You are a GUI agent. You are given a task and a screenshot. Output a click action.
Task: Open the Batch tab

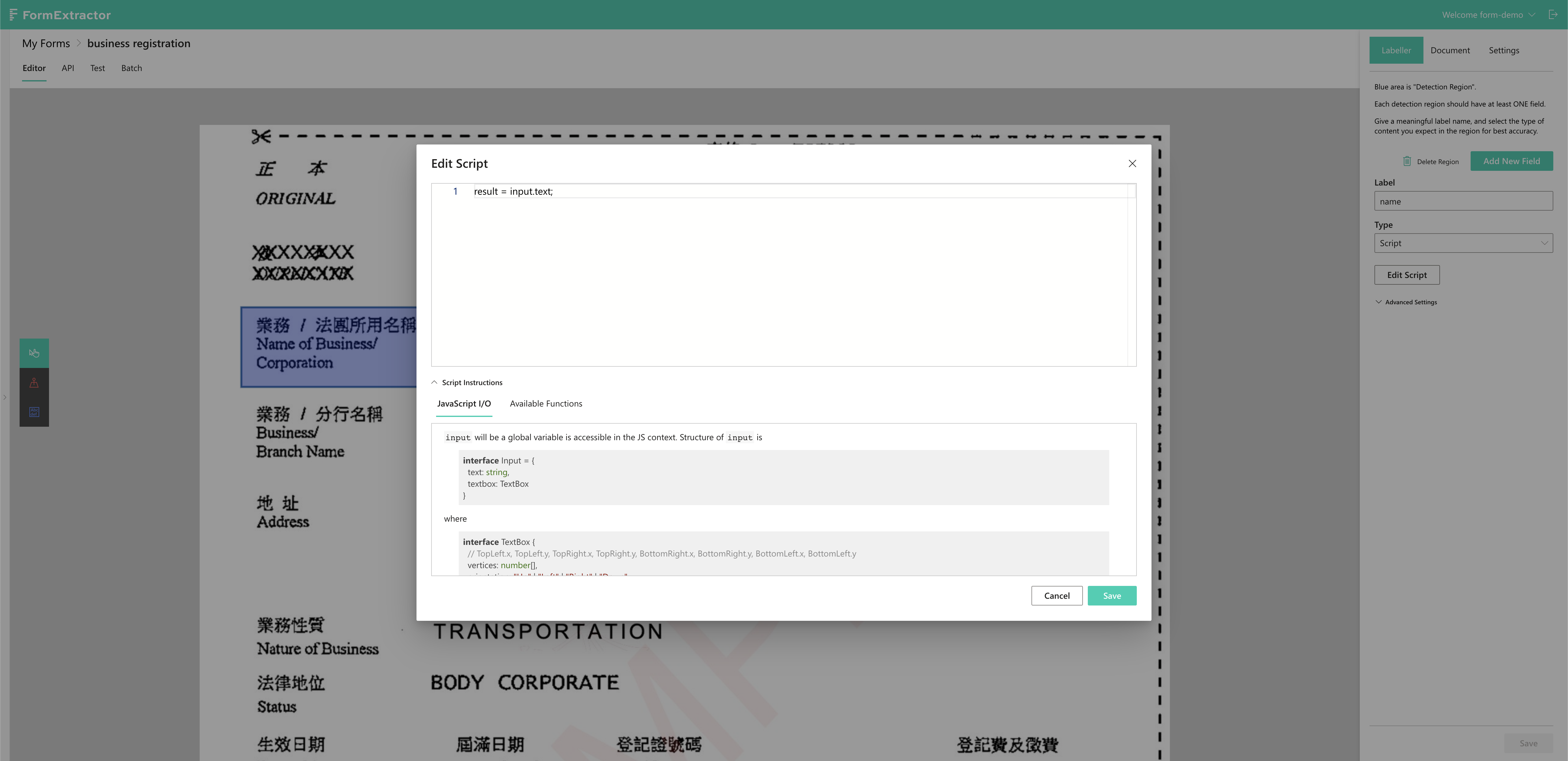tap(131, 68)
